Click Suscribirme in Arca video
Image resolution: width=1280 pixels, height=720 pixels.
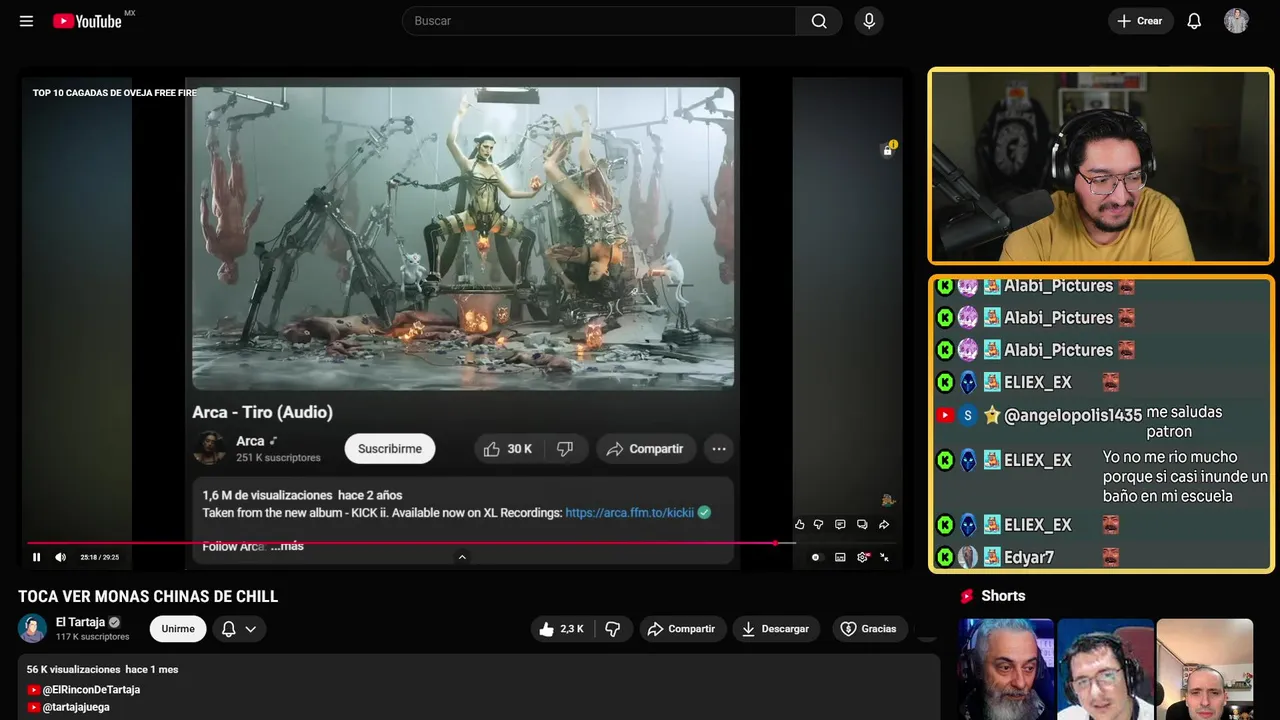point(390,449)
